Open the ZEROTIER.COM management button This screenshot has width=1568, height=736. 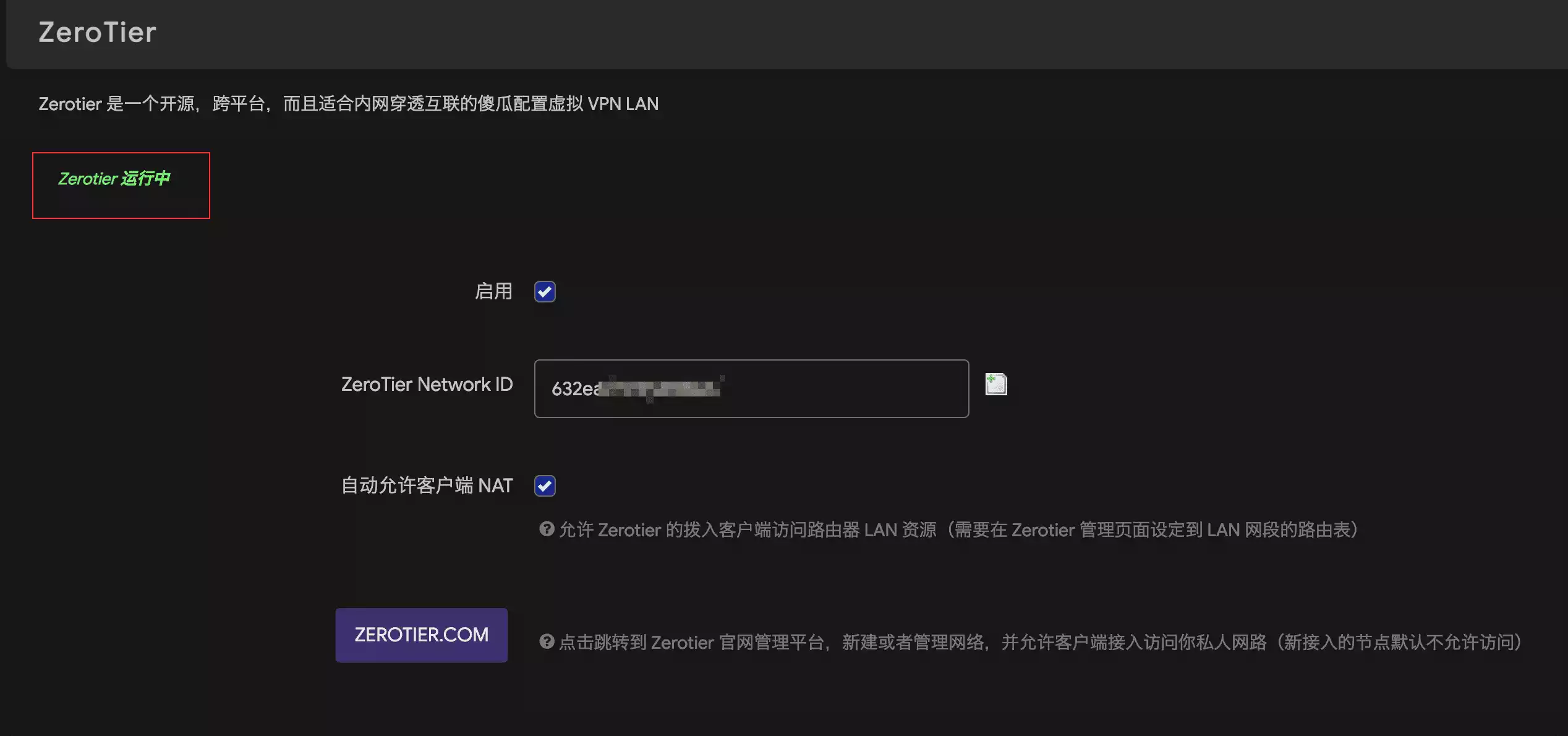click(421, 635)
